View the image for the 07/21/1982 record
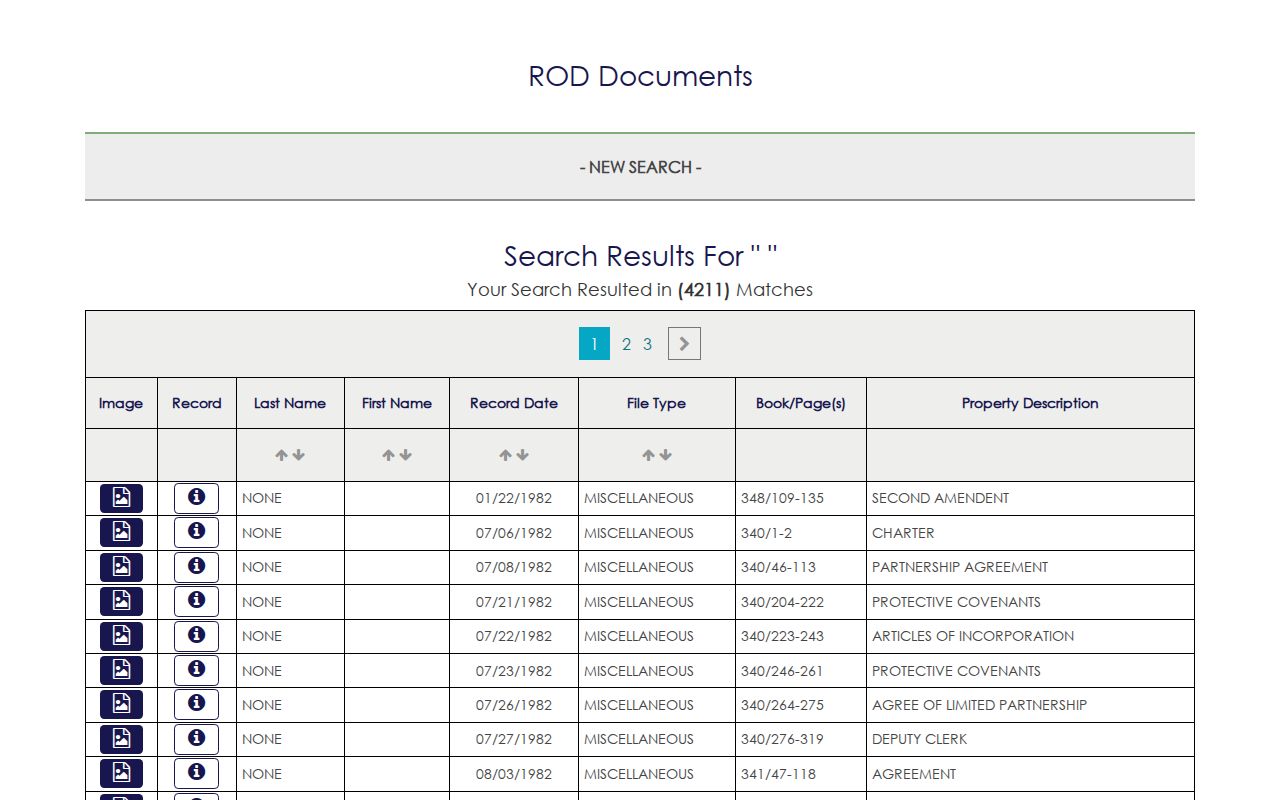 click(x=121, y=602)
